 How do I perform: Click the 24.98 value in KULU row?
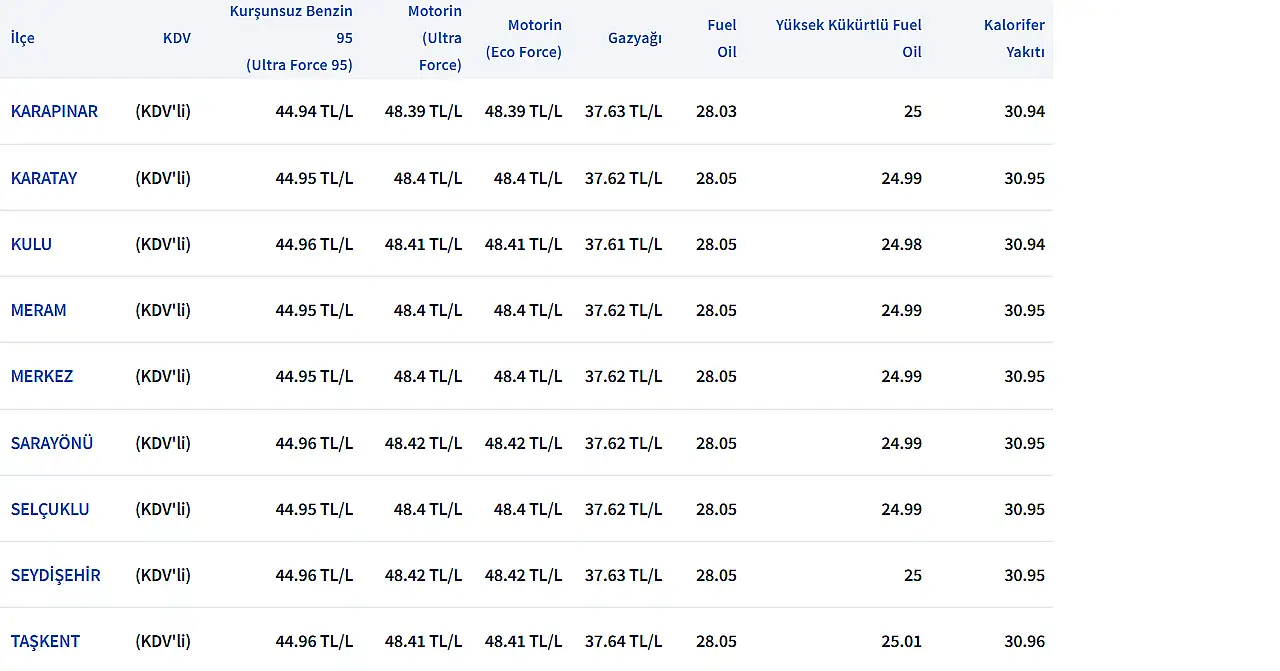tap(901, 244)
